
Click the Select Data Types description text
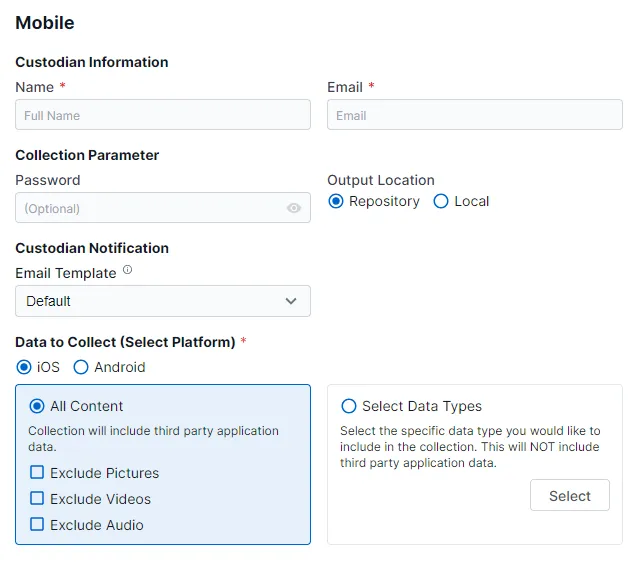coord(470,447)
